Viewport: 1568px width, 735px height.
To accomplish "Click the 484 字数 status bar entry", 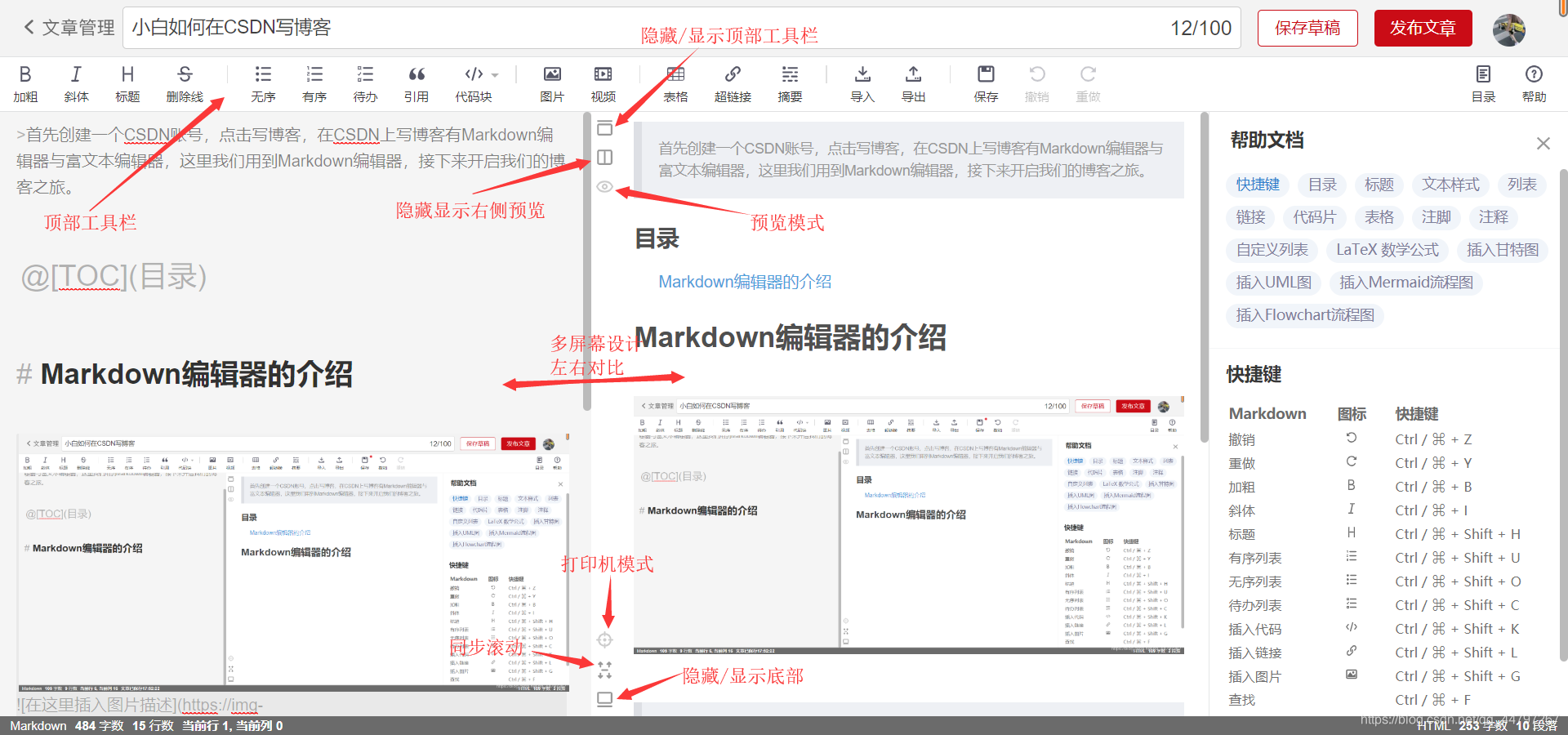I will click(x=100, y=725).
